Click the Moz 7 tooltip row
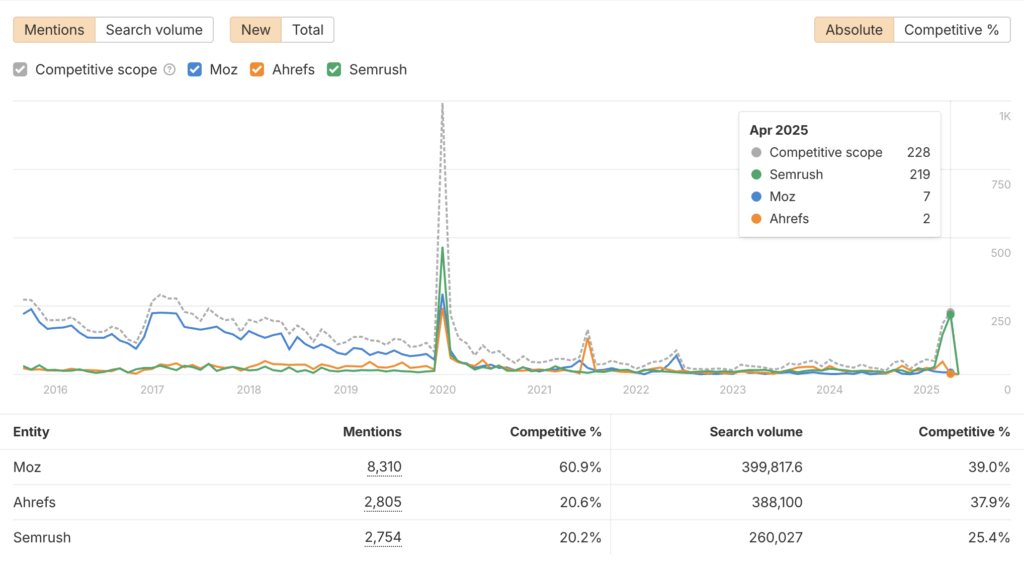This screenshot has width=1024, height=565. click(840, 197)
